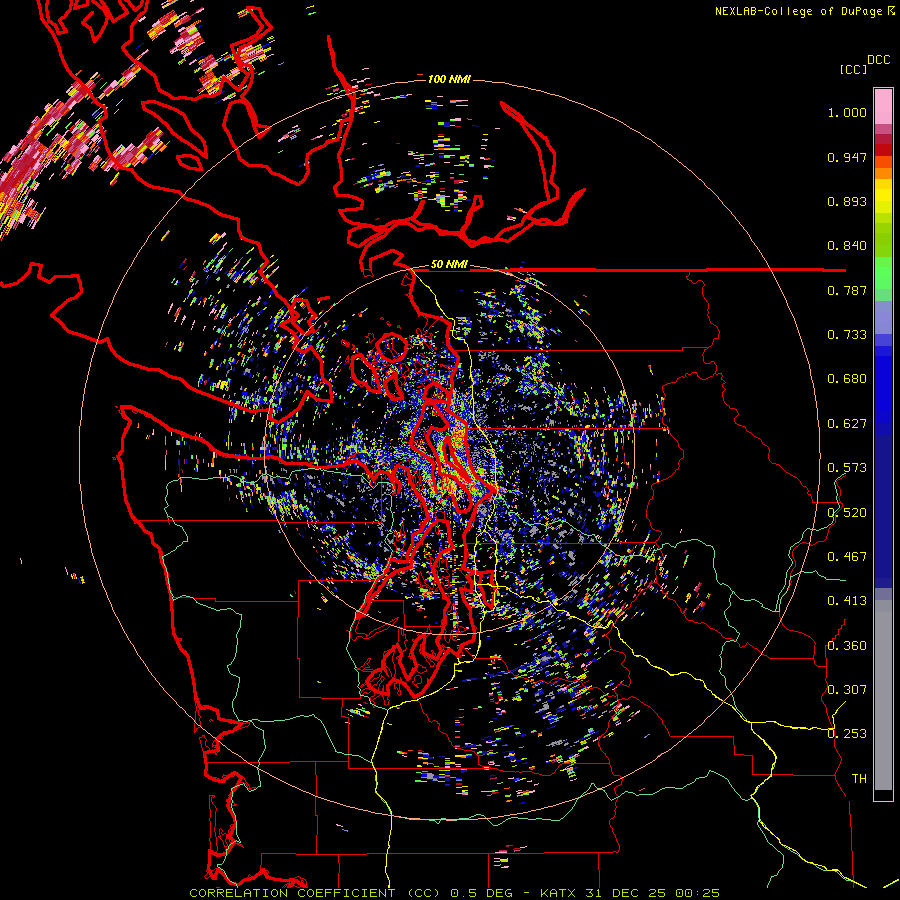Click the [CC] legend unit label
Viewport: 900px width, 900px height.
coord(853,69)
